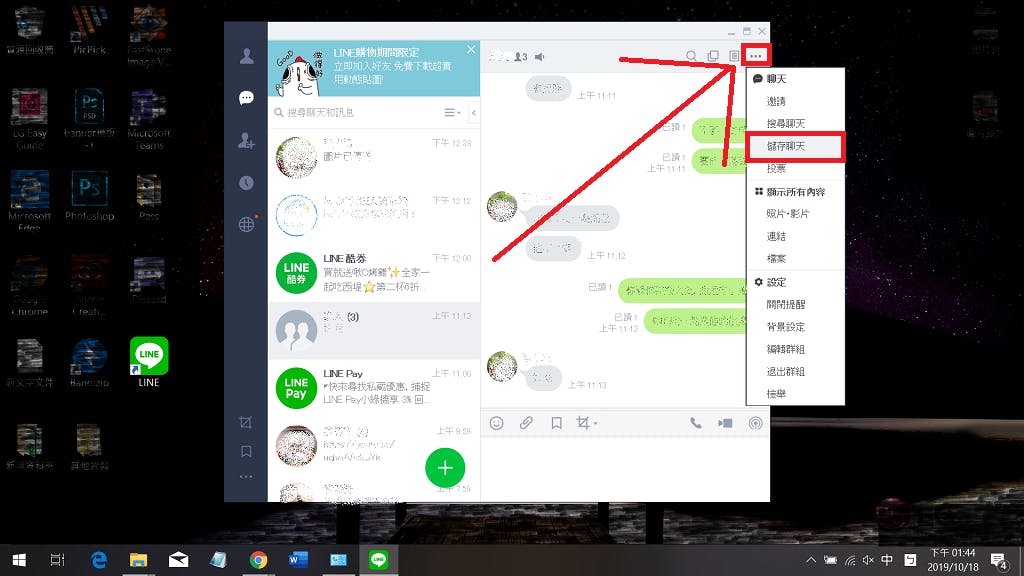Click the LINE taskbar icon

tap(378, 560)
